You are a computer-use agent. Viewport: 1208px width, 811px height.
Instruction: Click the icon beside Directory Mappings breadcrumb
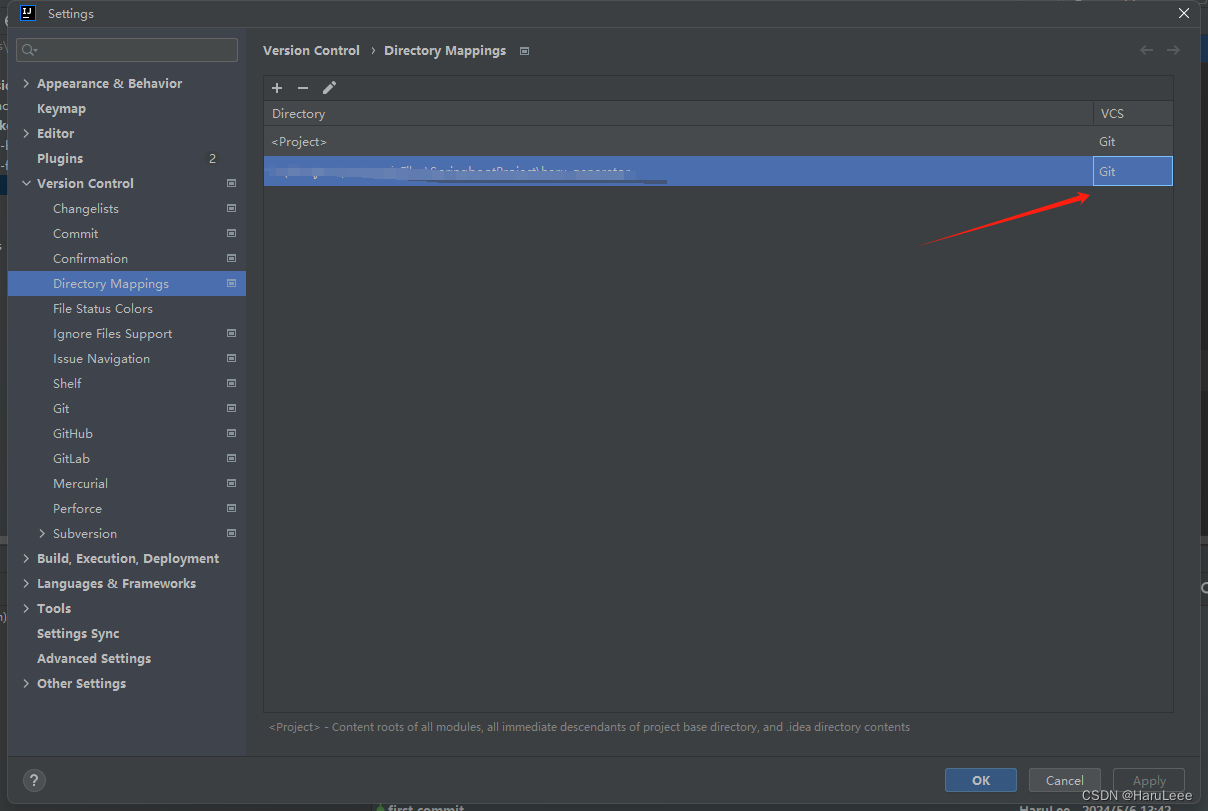coord(524,50)
